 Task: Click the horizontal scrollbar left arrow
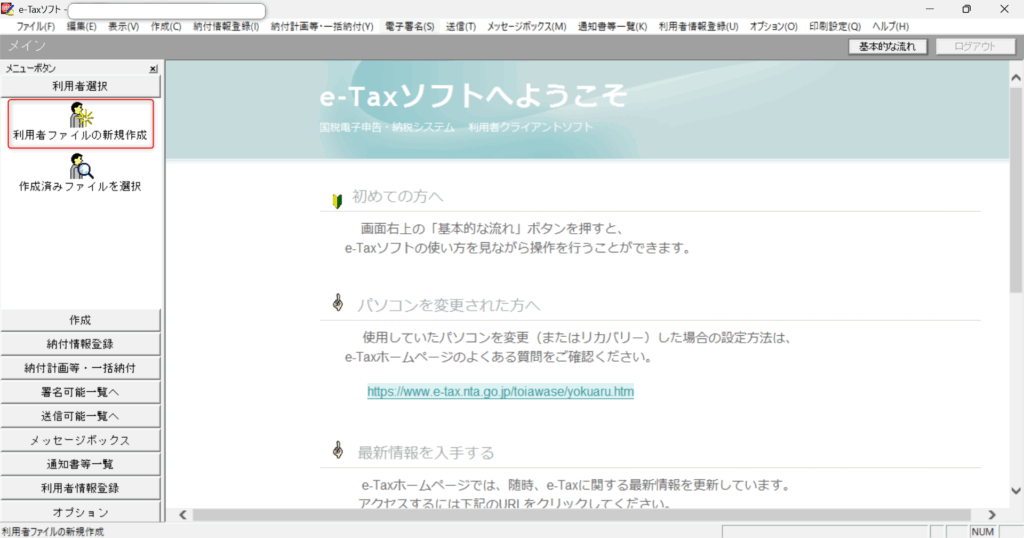click(183, 515)
